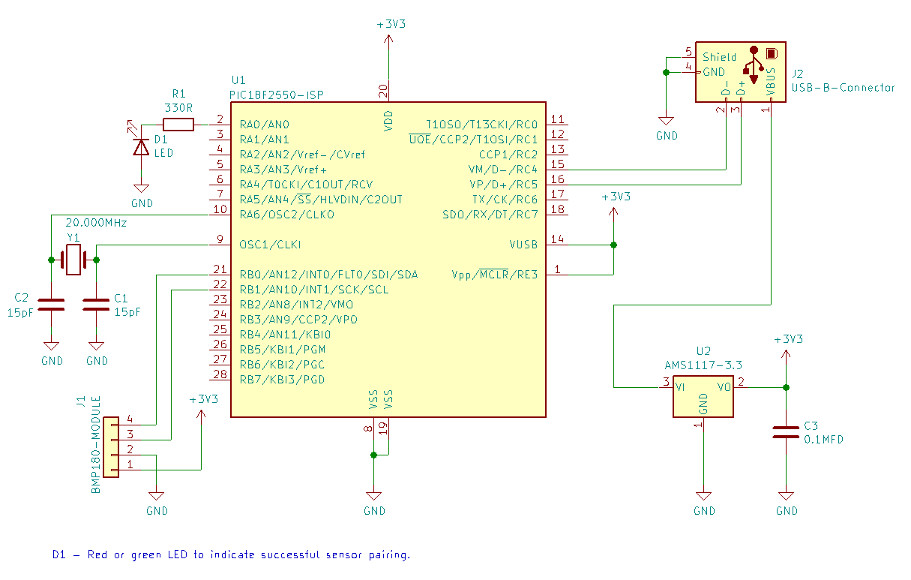
Task: Click pin number 14 at VUSB
Action: tap(557, 238)
